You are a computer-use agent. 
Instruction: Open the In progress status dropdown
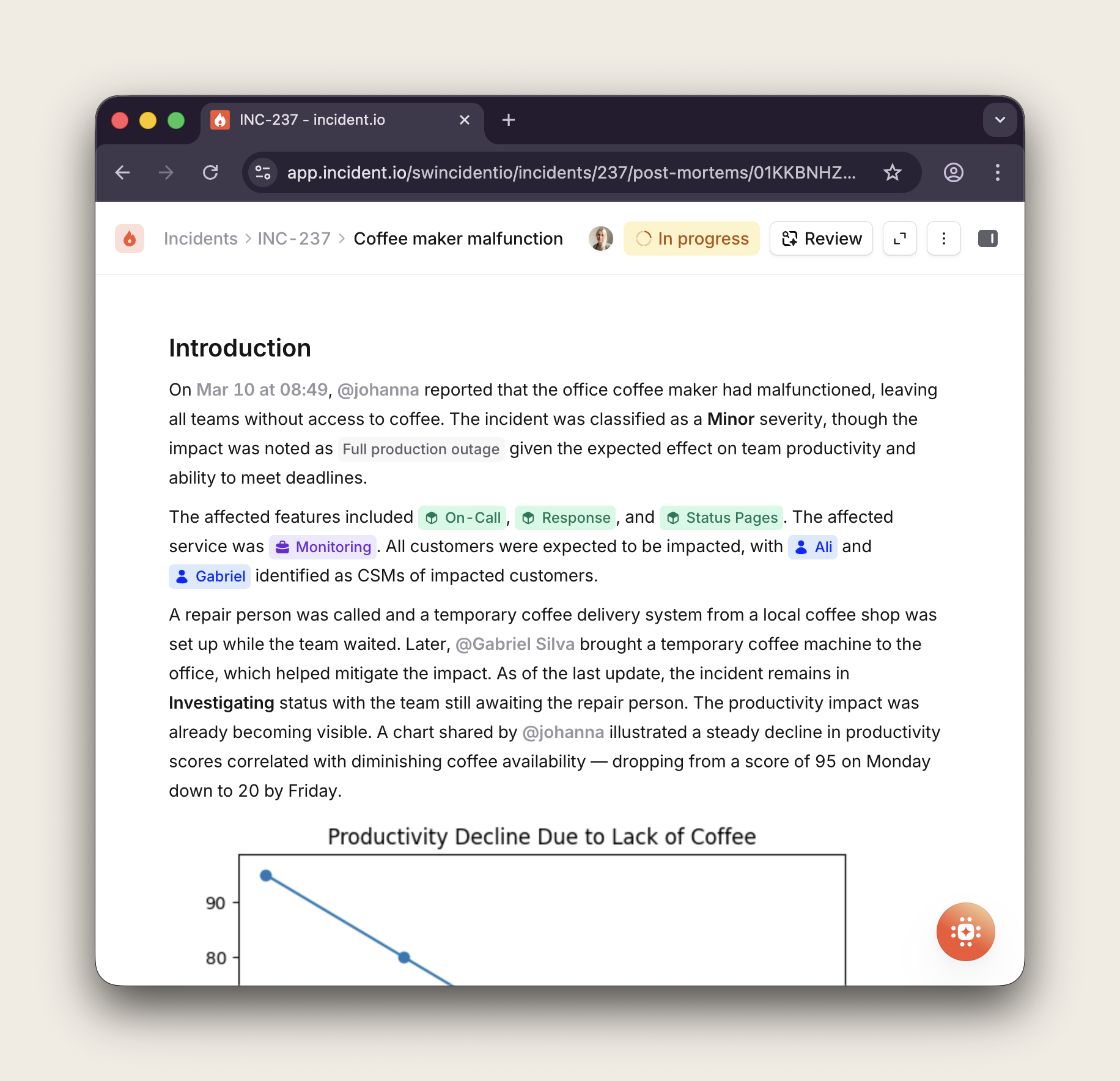coord(691,238)
